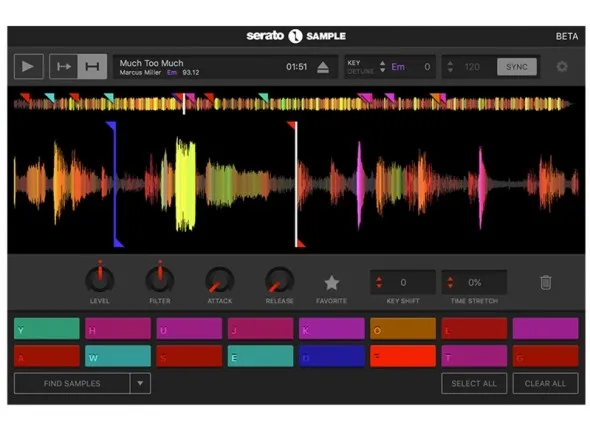Eject the loaded track Much Too Much
Viewport: 590px width, 434px height.
(323, 67)
